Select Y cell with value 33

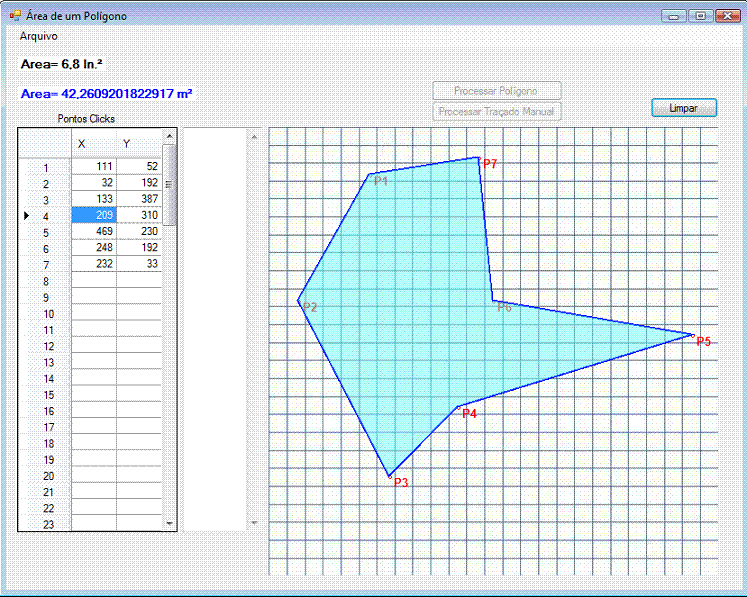tap(139, 263)
